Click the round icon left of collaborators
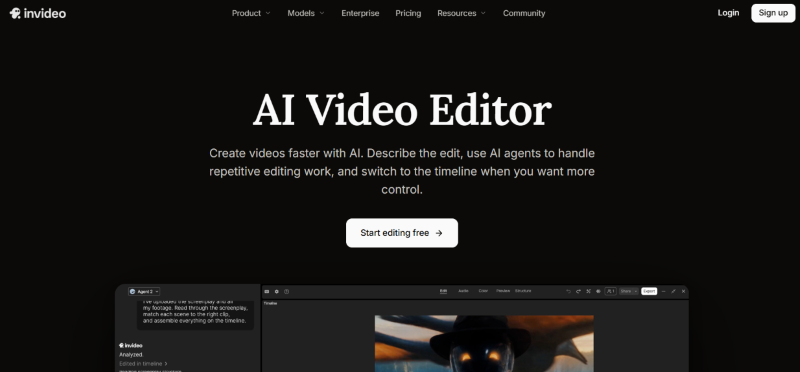This screenshot has height=372, width=800. [598, 291]
